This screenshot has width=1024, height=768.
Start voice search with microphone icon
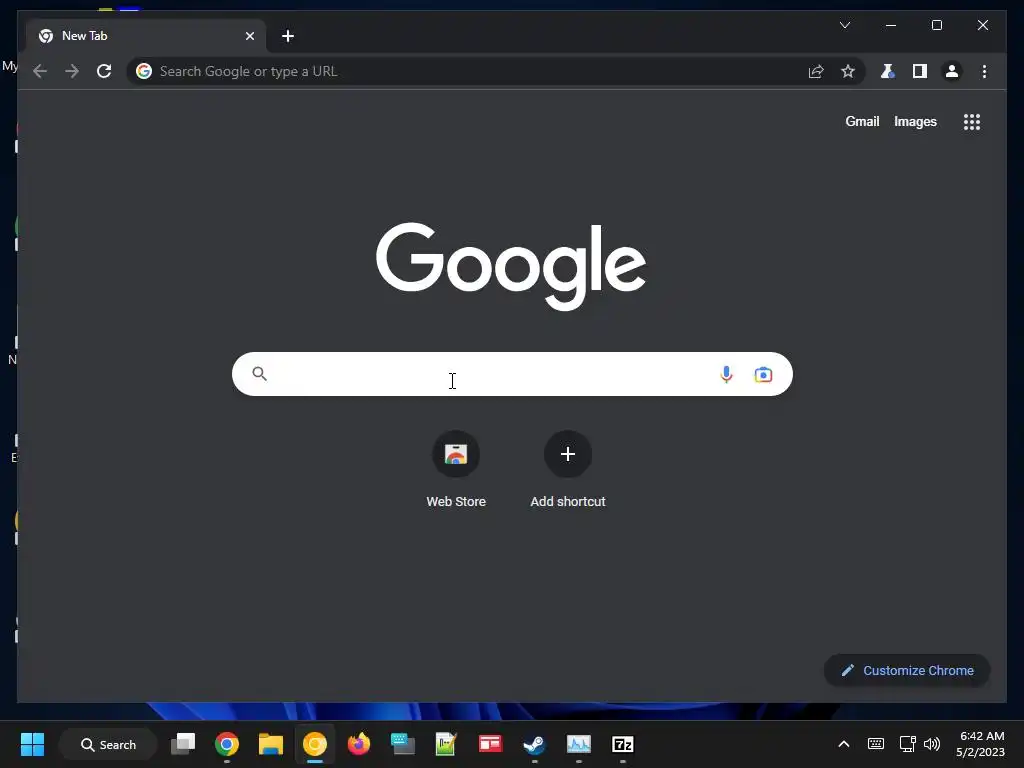pos(726,374)
